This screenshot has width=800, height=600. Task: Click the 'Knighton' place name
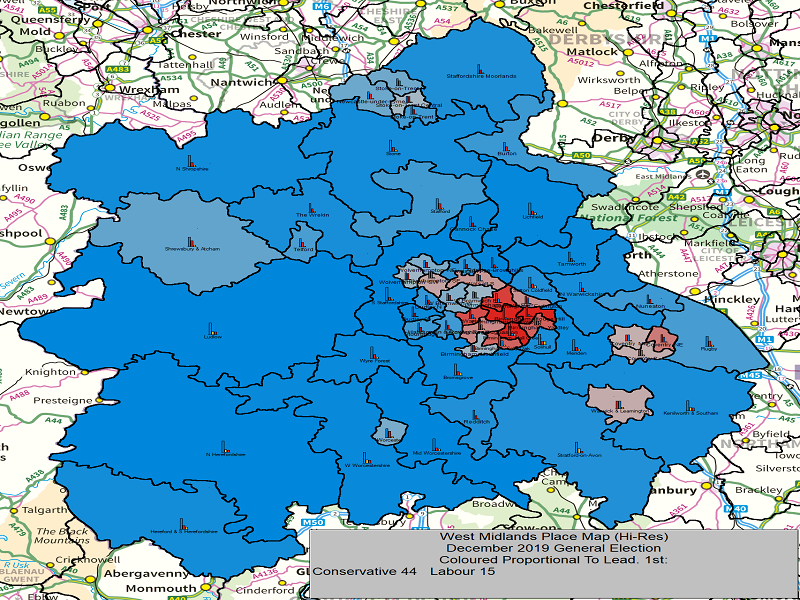51,372
